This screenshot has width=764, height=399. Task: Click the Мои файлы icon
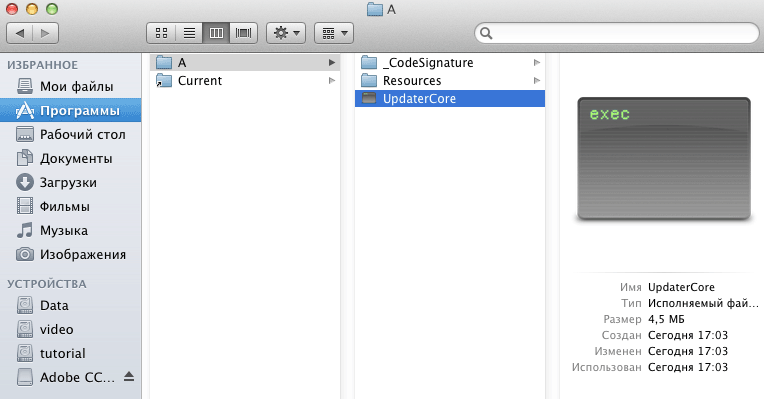[25, 86]
